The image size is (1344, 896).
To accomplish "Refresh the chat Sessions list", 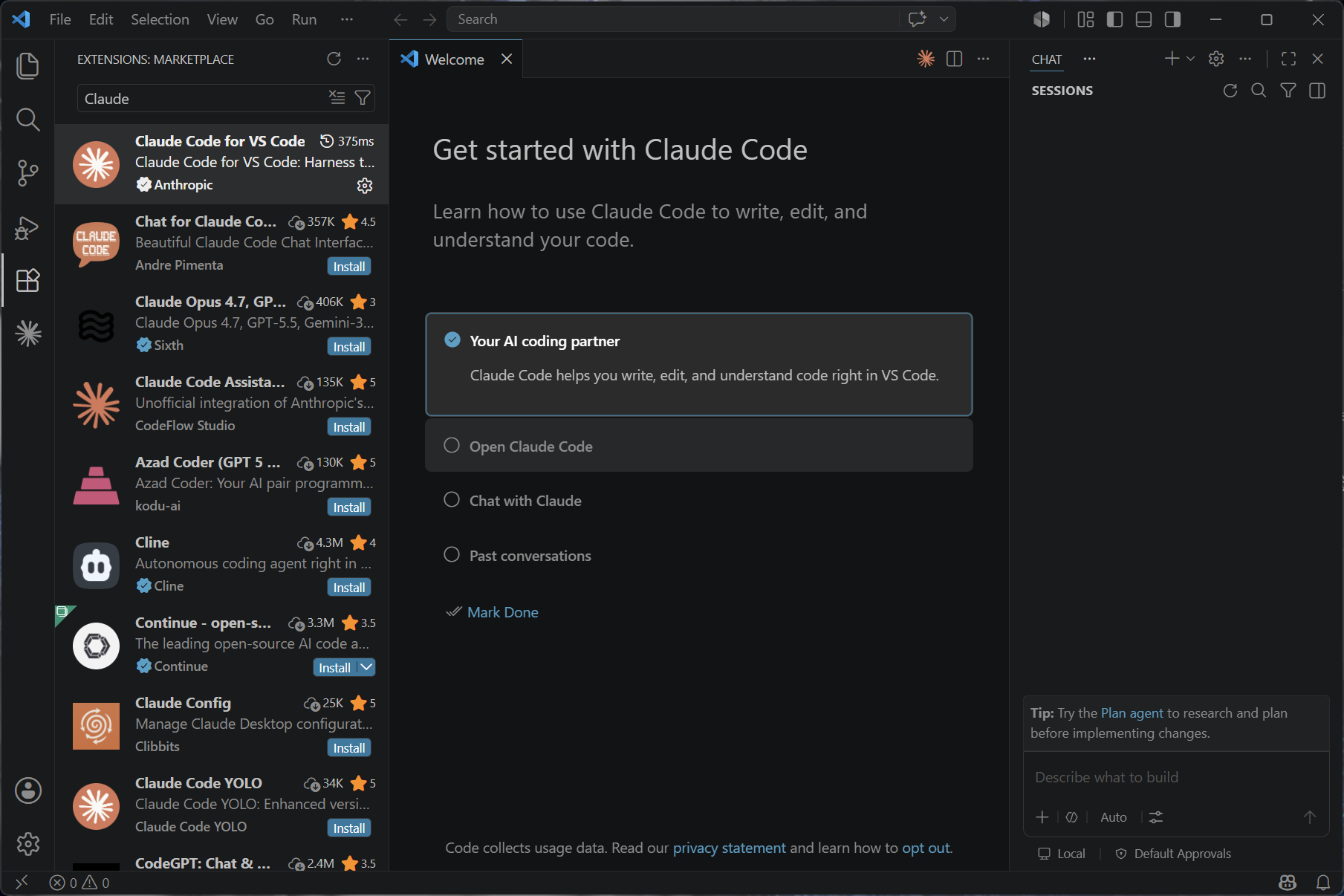I will (x=1230, y=91).
